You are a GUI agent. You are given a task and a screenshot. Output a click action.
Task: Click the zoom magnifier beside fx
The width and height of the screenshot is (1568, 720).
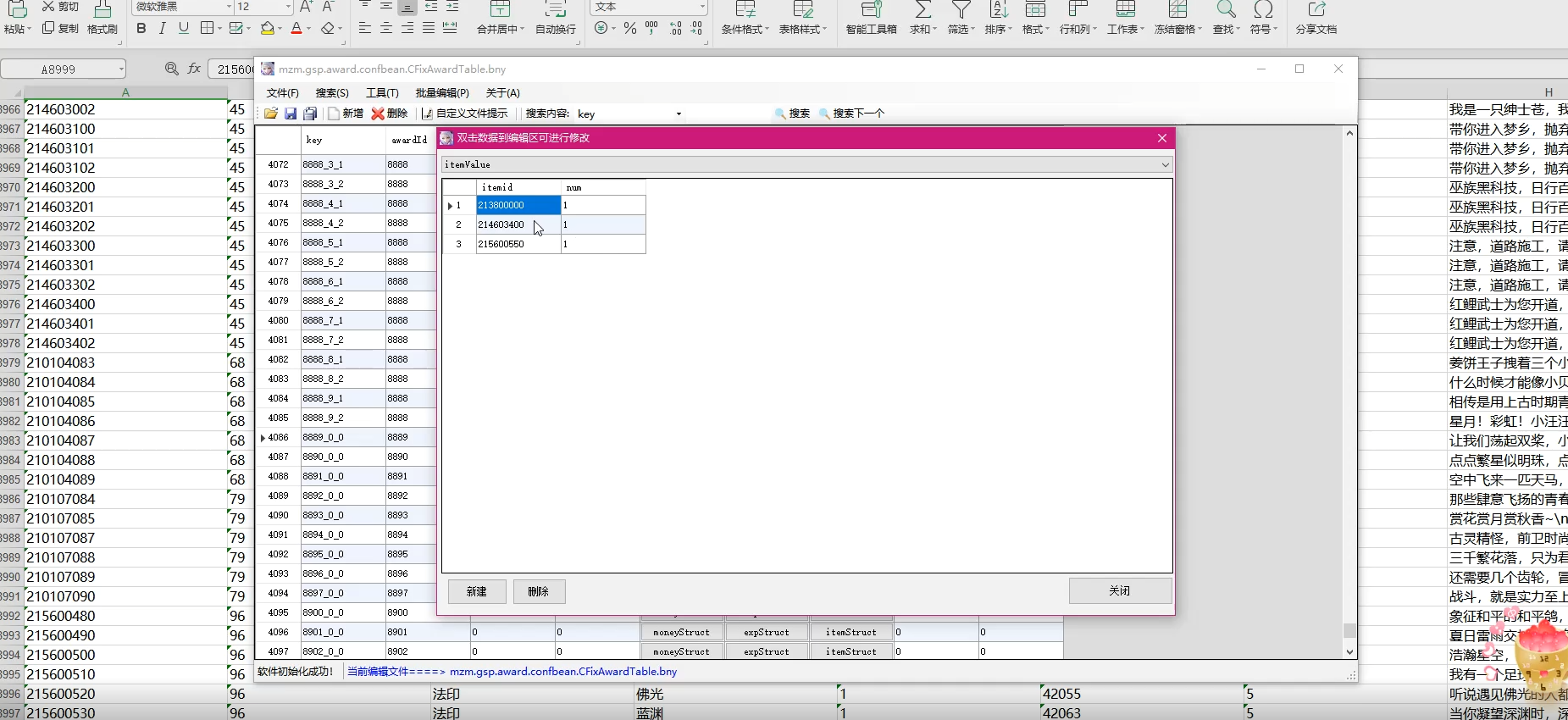click(x=172, y=69)
